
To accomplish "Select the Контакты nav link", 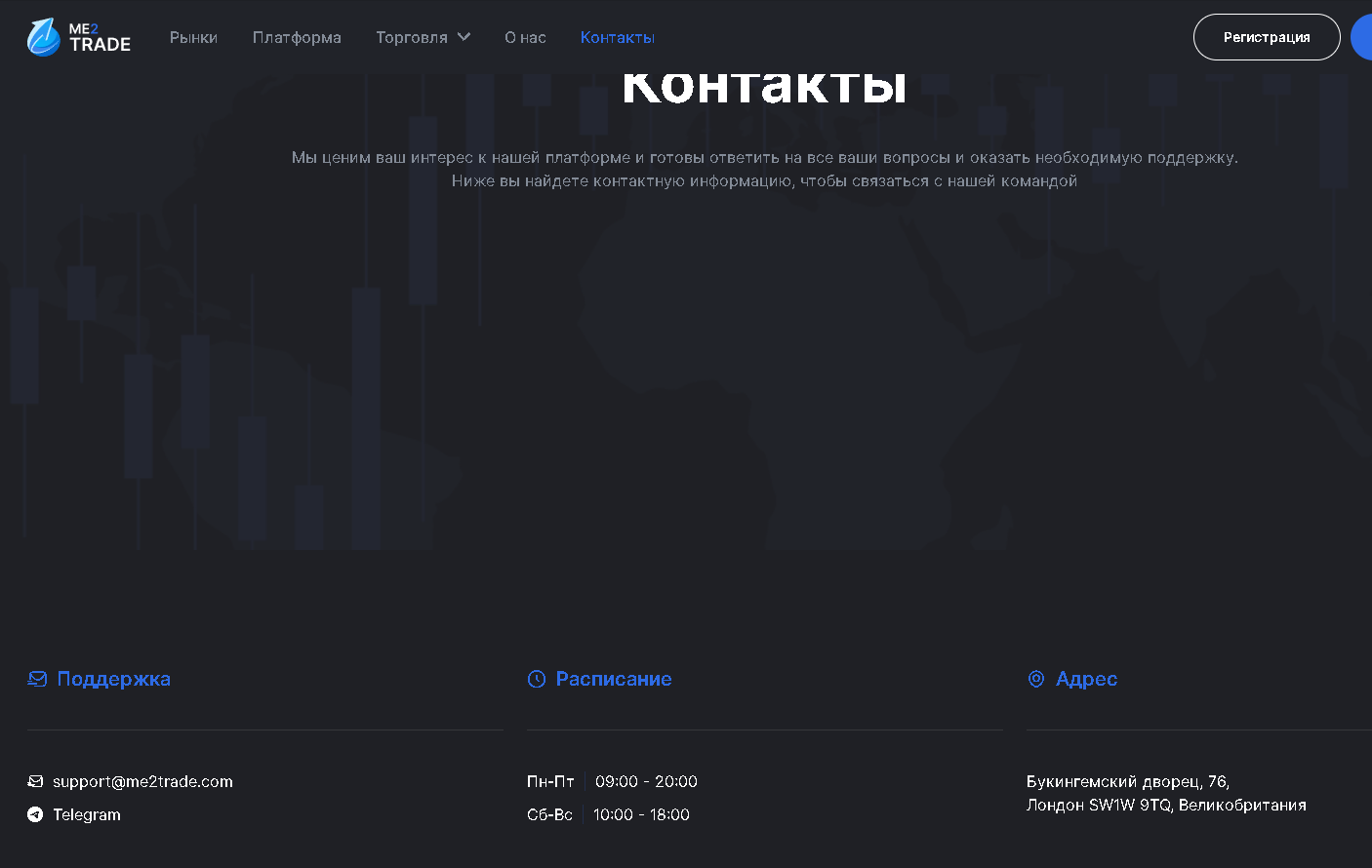I will (617, 37).
